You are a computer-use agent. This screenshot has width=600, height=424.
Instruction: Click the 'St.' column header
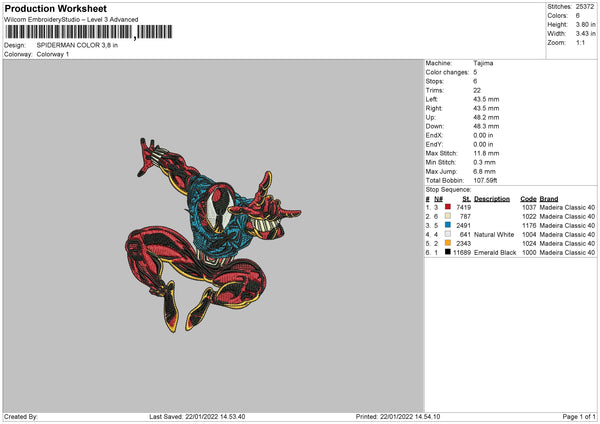click(466, 199)
